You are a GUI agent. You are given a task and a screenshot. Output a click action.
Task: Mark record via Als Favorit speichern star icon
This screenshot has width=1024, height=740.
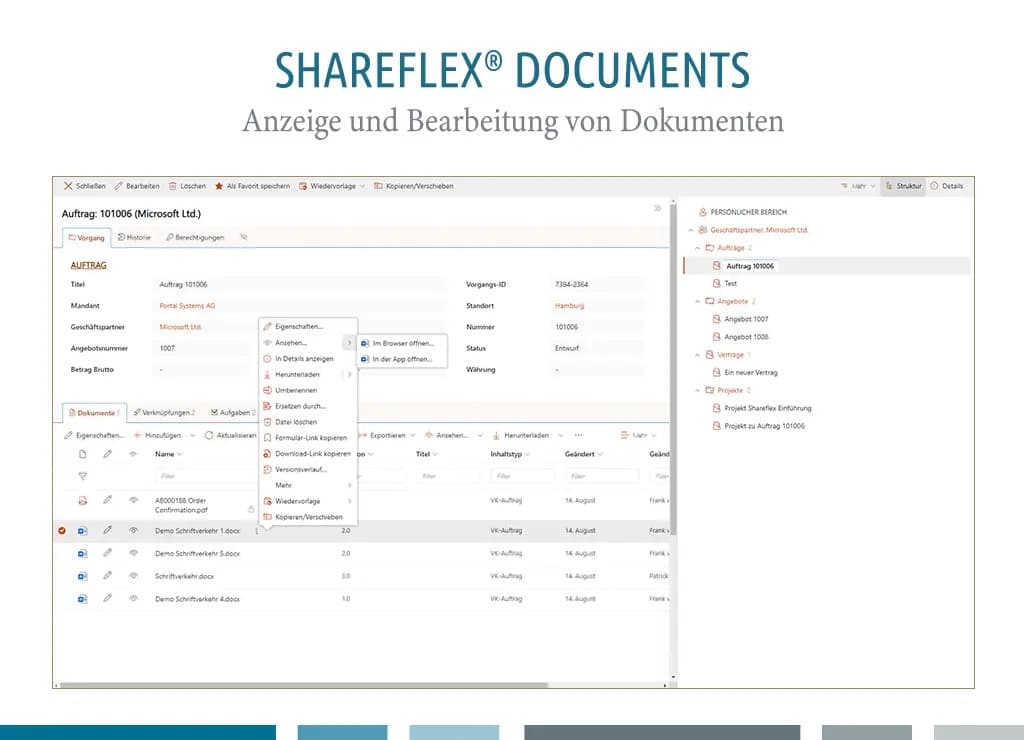coord(219,186)
